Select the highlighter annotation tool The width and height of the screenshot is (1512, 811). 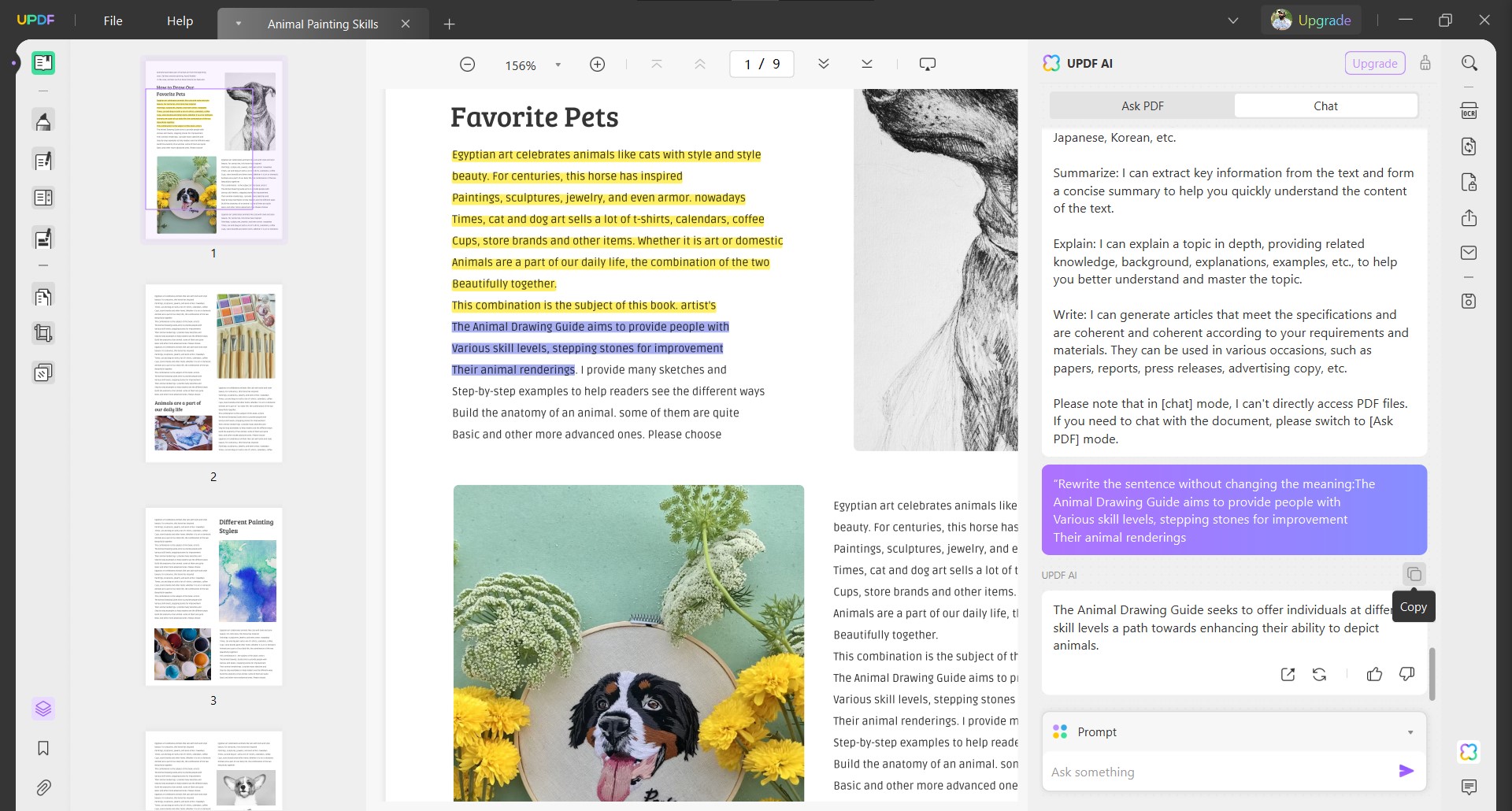(x=43, y=120)
